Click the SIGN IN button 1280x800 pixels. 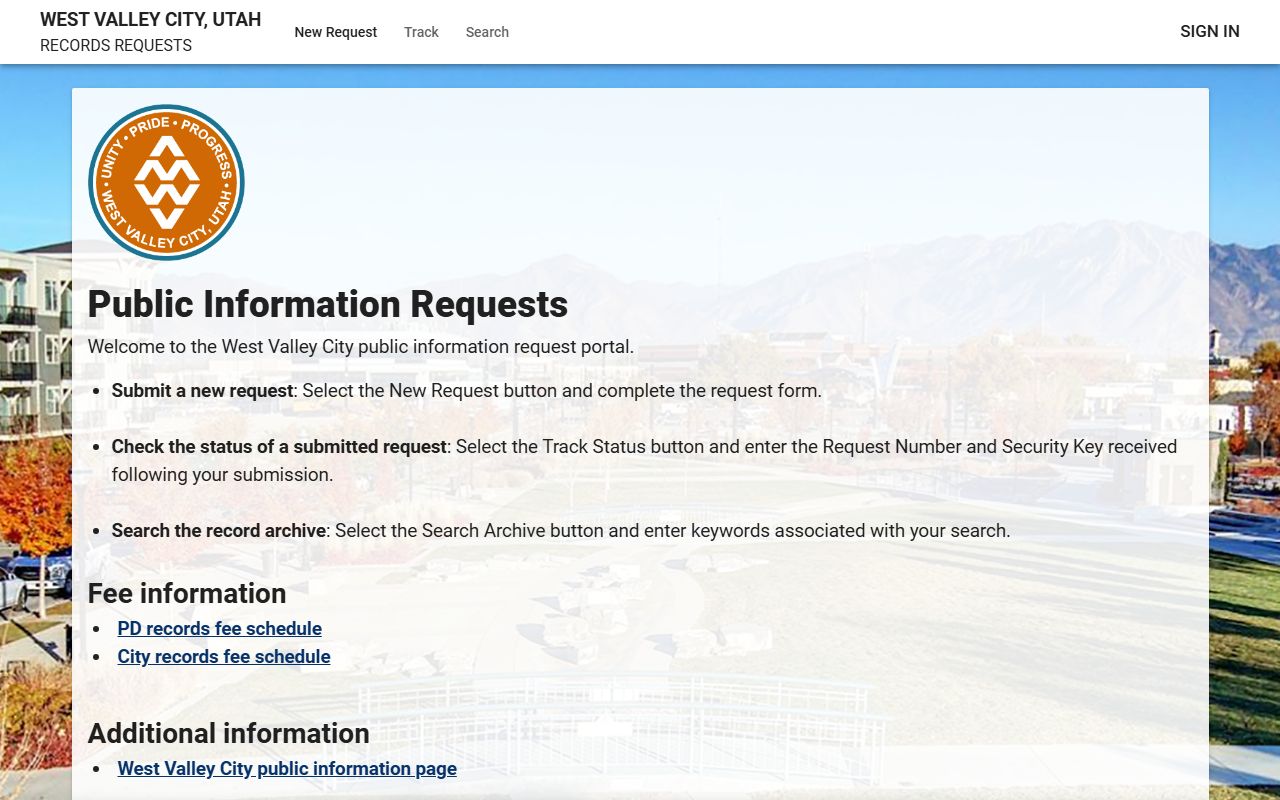coord(1209,31)
